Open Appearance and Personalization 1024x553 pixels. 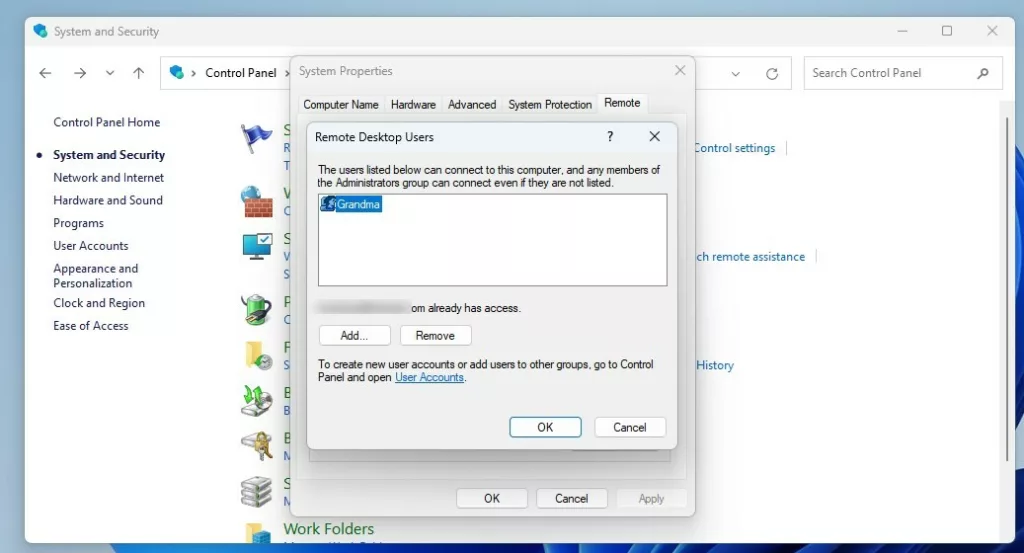[95, 276]
